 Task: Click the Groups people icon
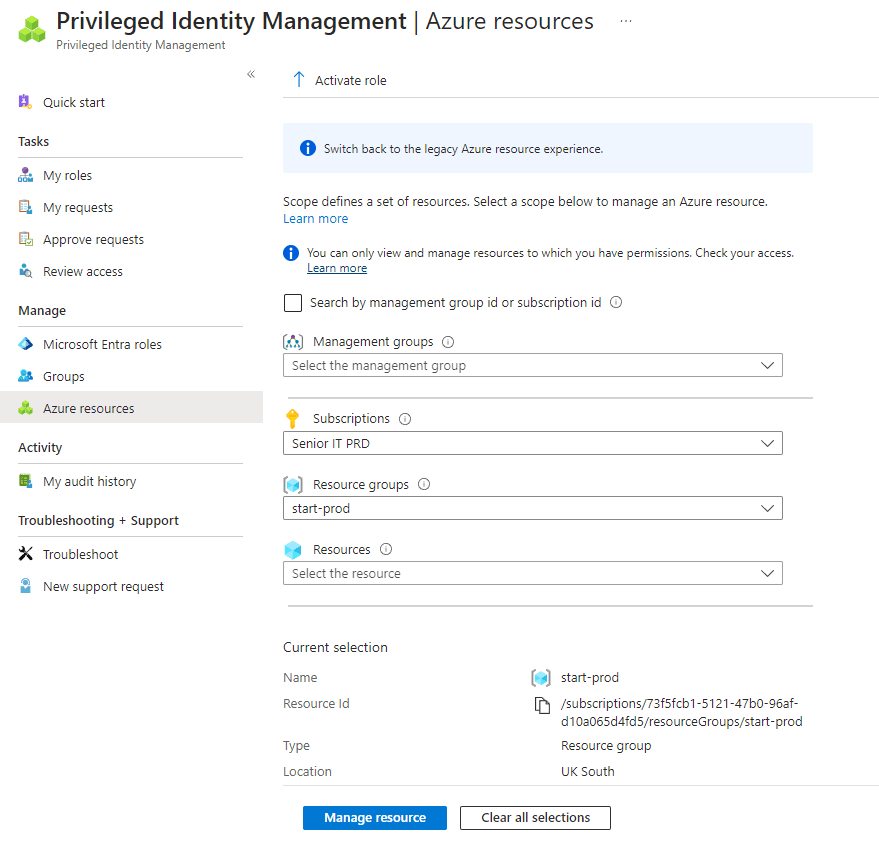pos(25,376)
